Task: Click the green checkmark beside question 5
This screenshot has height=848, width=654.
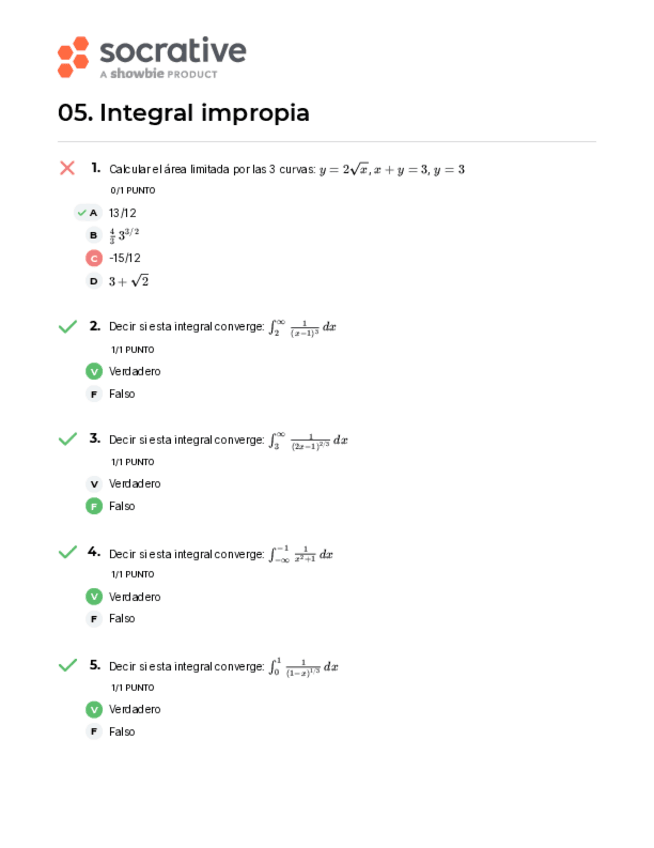Action: tap(67, 665)
